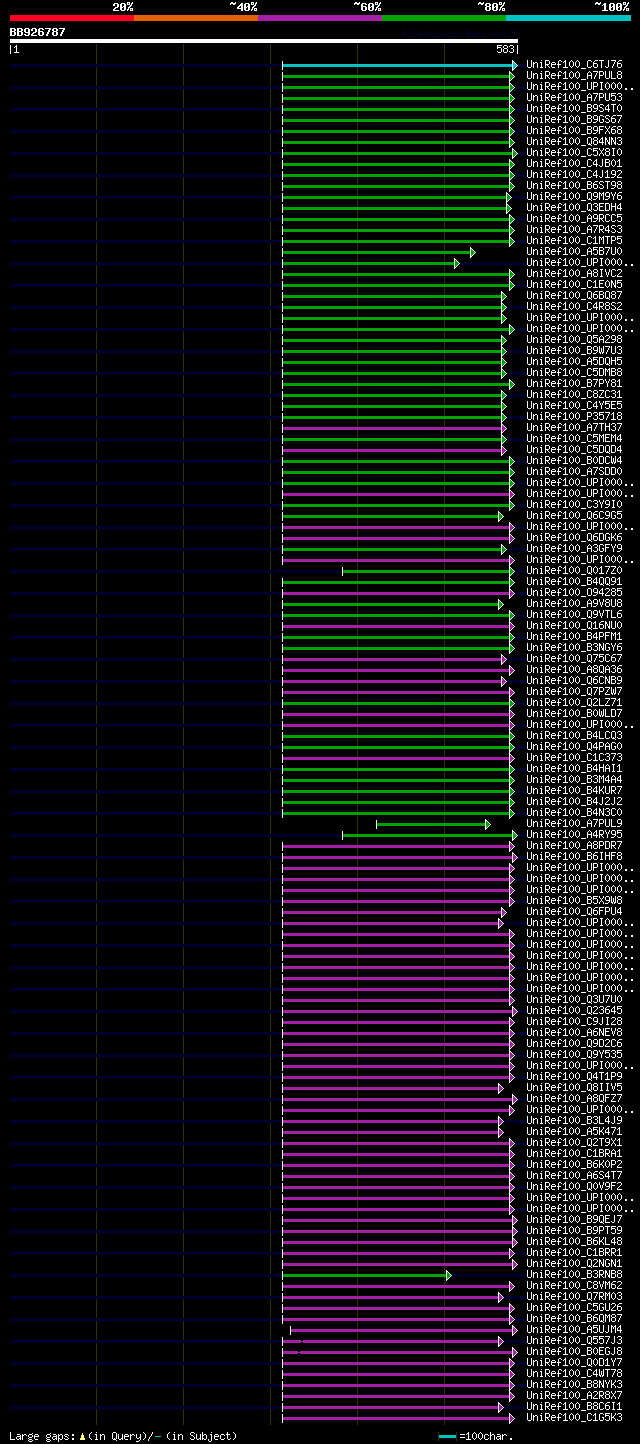Select the UniRef100_Q3U7U0 entry
This screenshot has width=640, height=1444.
click(x=574, y=999)
